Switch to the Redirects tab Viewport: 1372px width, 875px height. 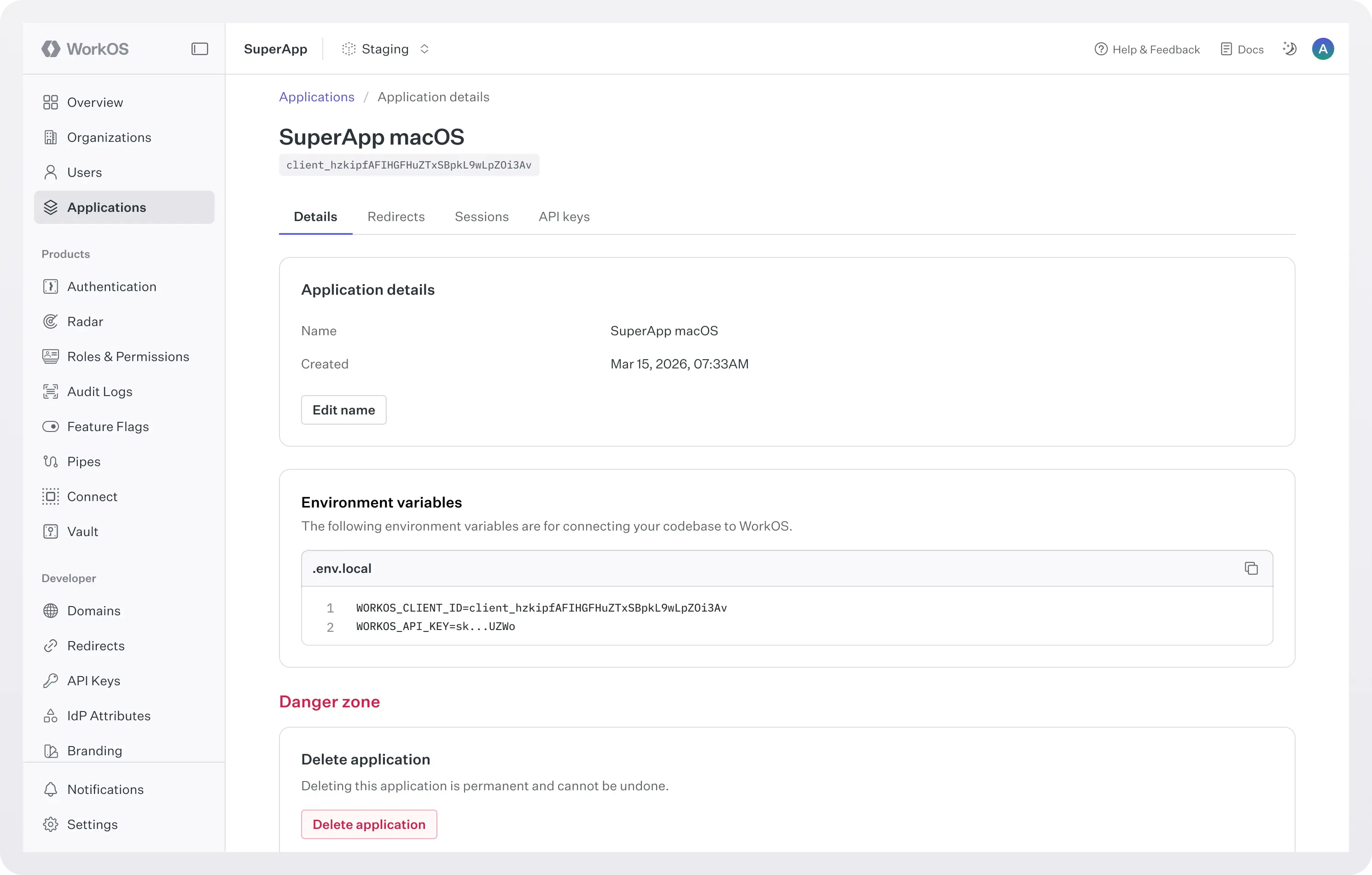(395, 216)
